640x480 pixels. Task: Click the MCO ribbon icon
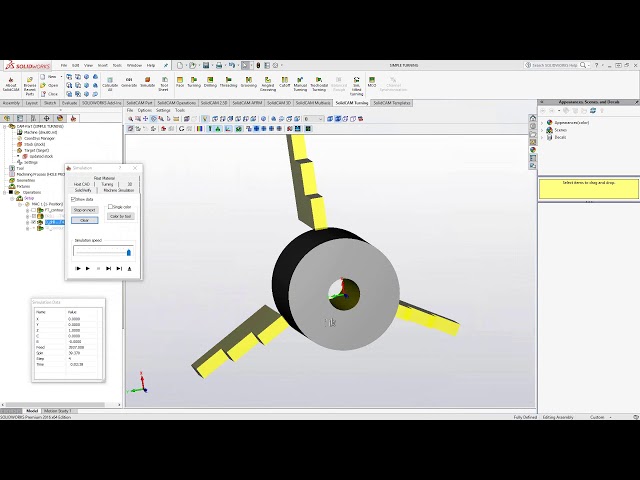pos(372,82)
